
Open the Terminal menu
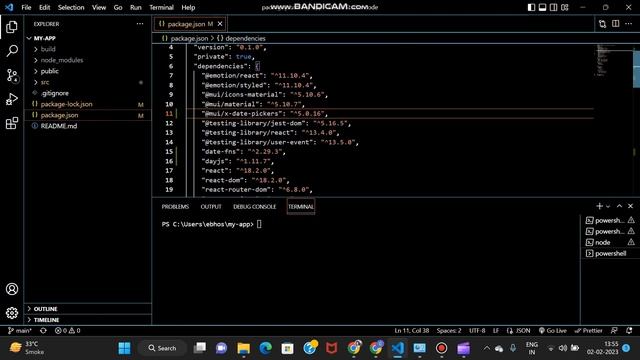point(161,7)
